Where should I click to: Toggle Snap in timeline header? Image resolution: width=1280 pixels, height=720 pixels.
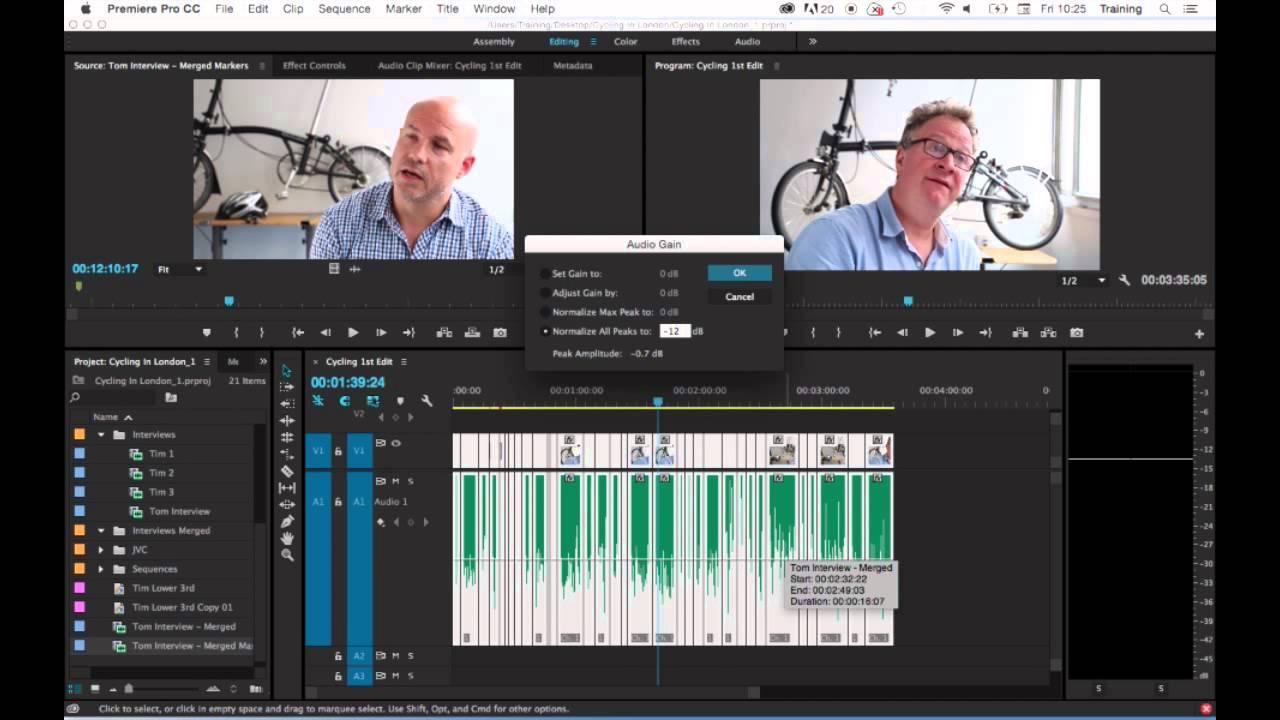(344, 401)
